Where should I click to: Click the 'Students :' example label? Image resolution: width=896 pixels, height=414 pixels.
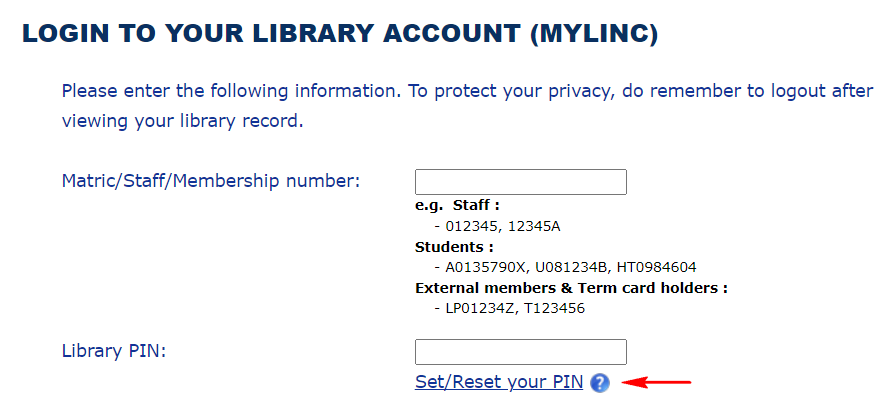[x=454, y=247]
